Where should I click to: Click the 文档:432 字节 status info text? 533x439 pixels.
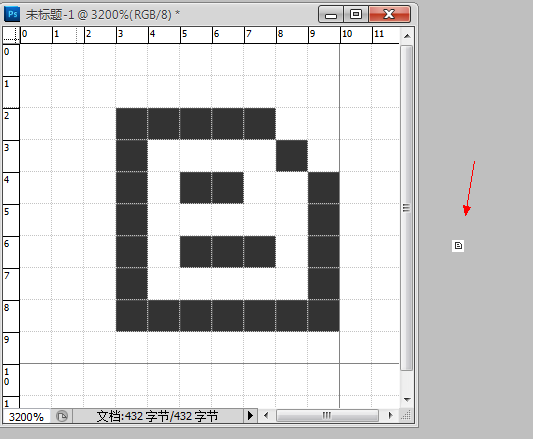(x=157, y=416)
